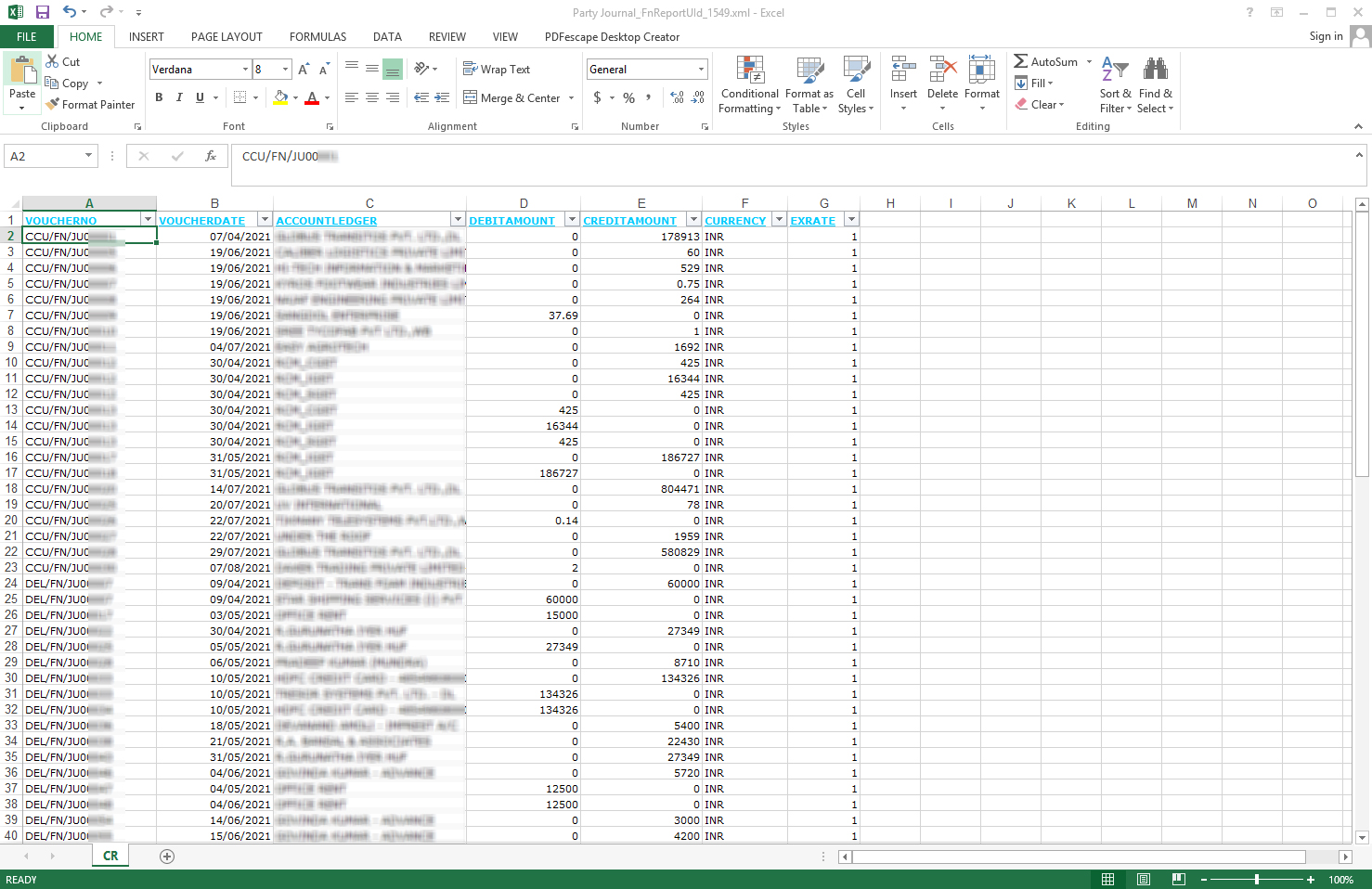Save the workbook using the floppy icon
1372x889 pixels.
(x=43, y=12)
